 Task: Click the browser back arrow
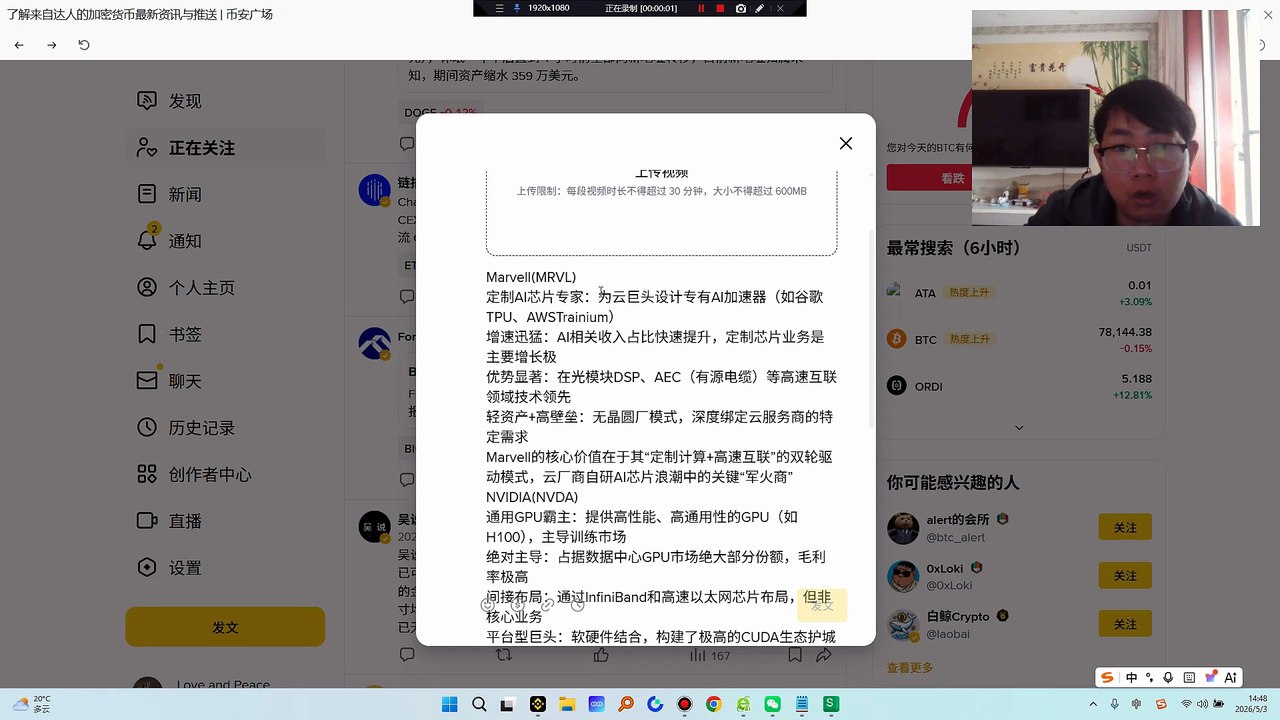point(19,45)
